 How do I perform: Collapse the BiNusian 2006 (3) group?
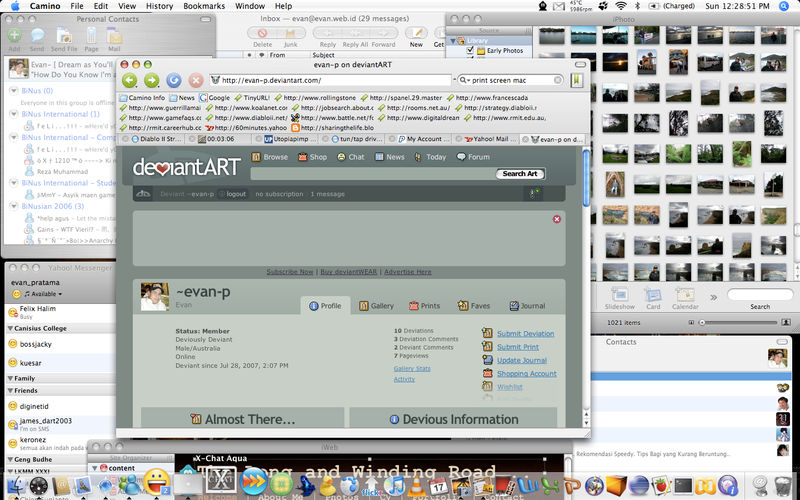click(x=14, y=206)
